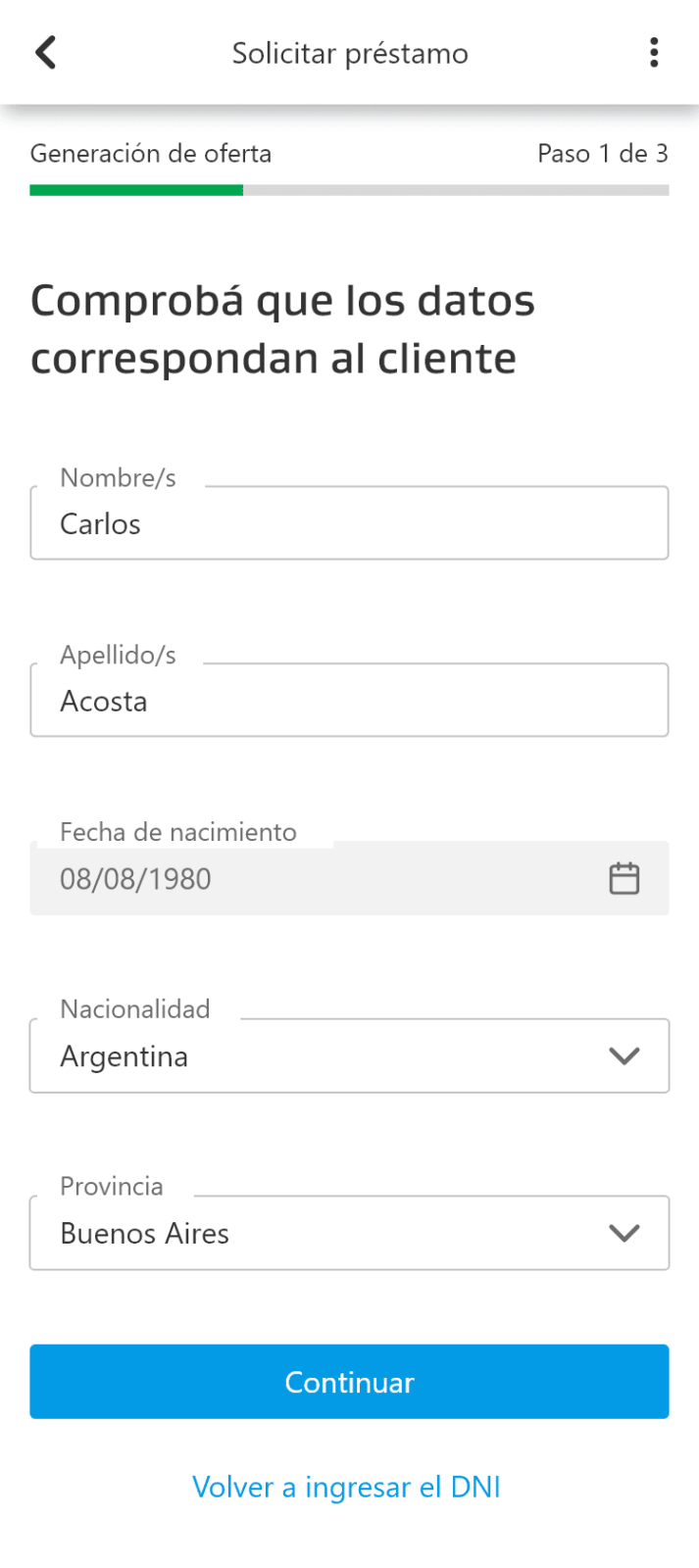Select the Buenos Aires value in Provincia

[x=144, y=1233]
